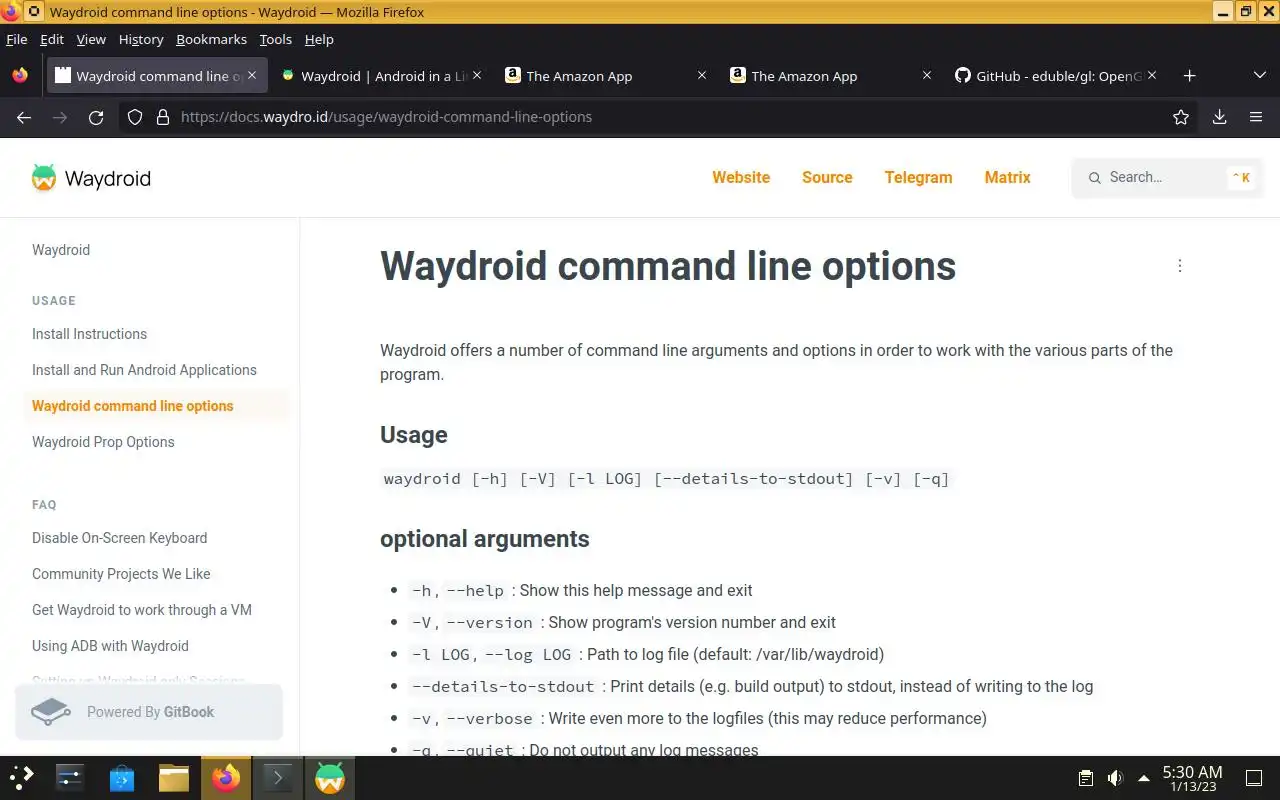Open the History menu

(x=141, y=39)
